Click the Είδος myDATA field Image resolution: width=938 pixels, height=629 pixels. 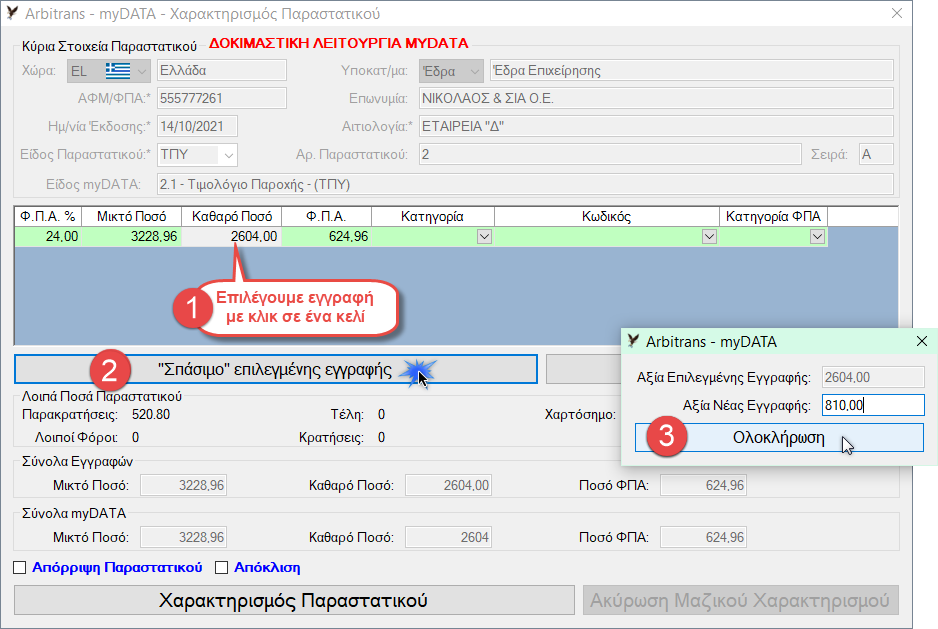525,184
